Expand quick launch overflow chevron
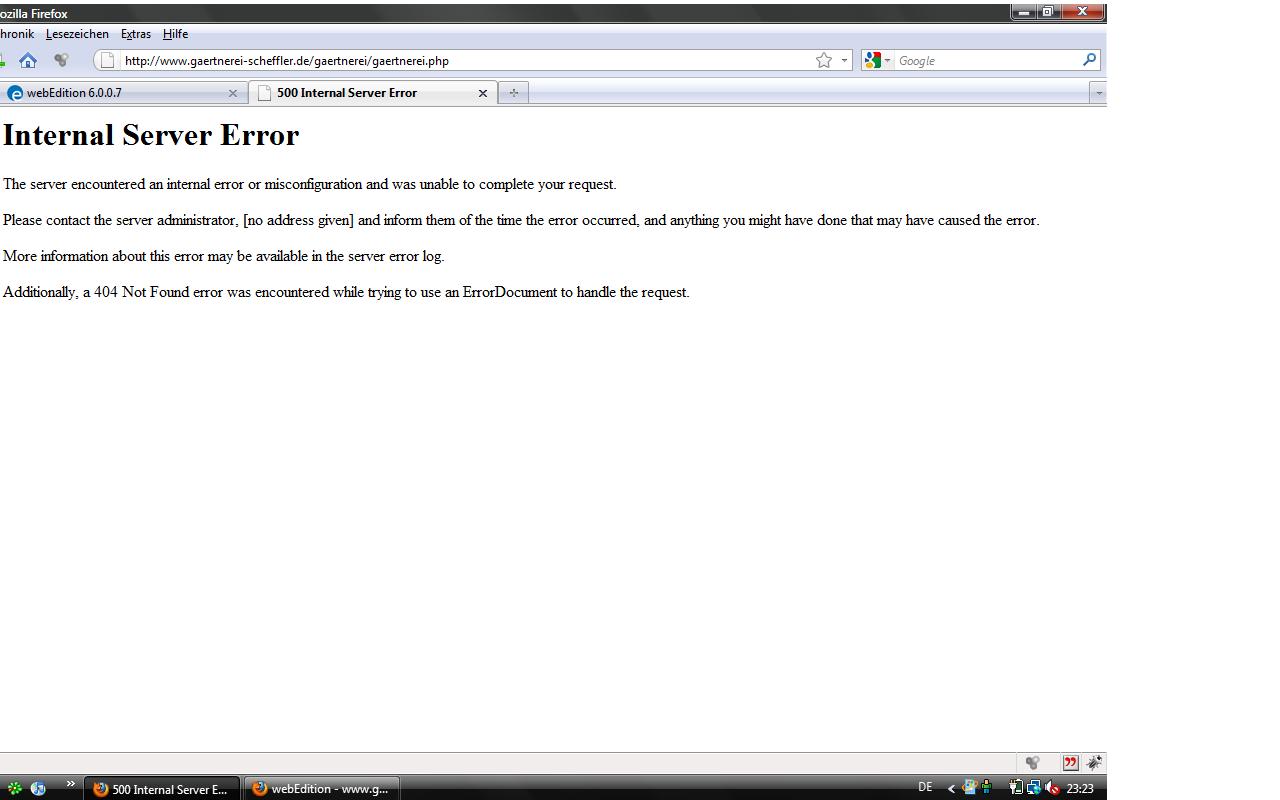The image size is (1280, 800). coord(70,784)
